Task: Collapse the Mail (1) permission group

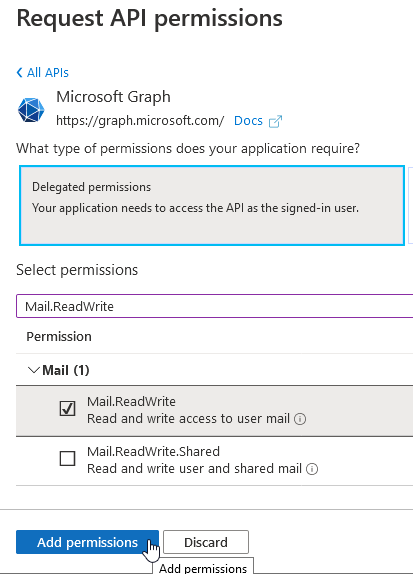Action: [x=59, y=370]
